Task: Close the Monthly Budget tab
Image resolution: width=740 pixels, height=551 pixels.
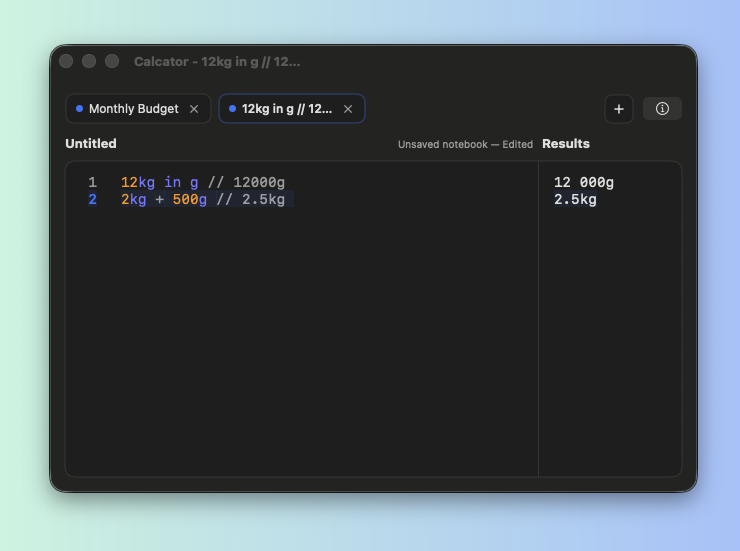Action: (x=194, y=109)
